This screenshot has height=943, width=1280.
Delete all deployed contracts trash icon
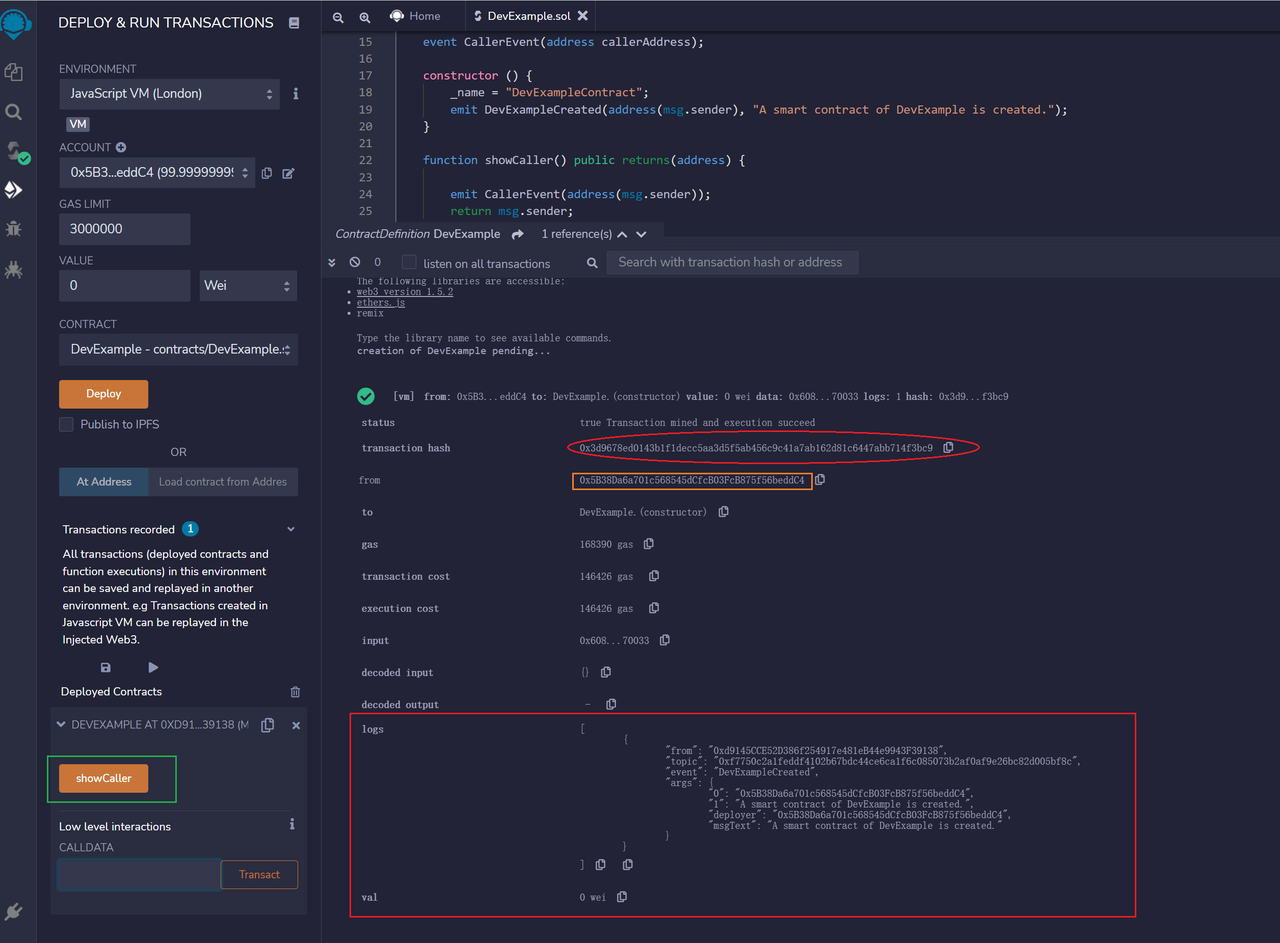point(295,692)
